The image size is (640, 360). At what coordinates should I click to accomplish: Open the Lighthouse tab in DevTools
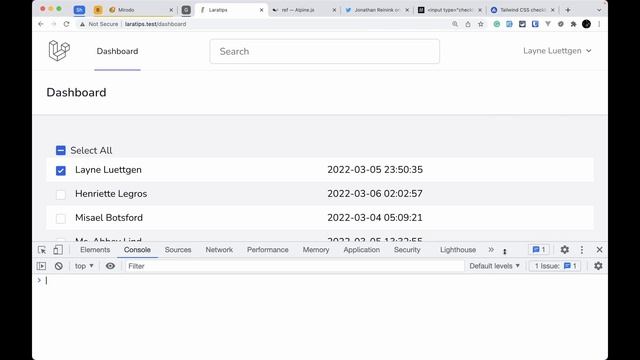point(458,250)
